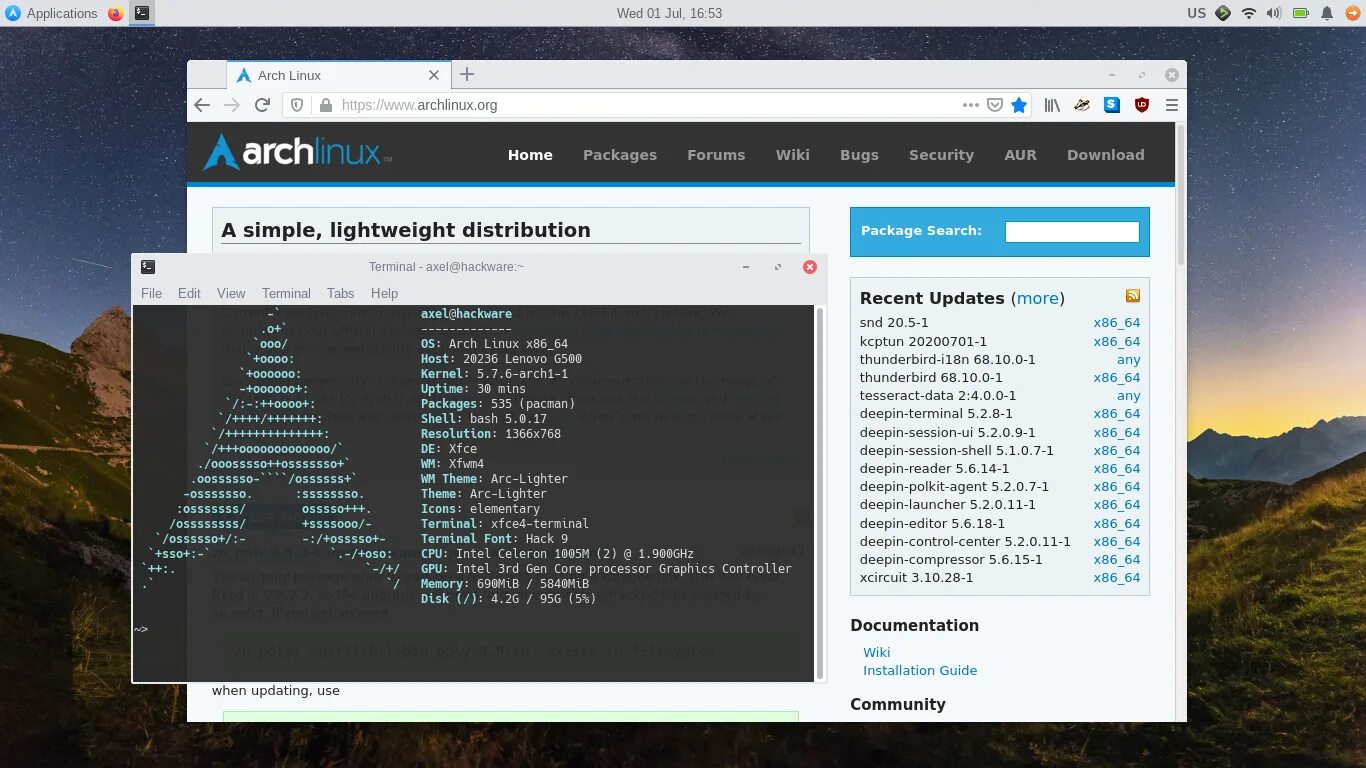The image size is (1366, 768).
Task: Open battery power indicator
Action: [x=1301, y=13]
